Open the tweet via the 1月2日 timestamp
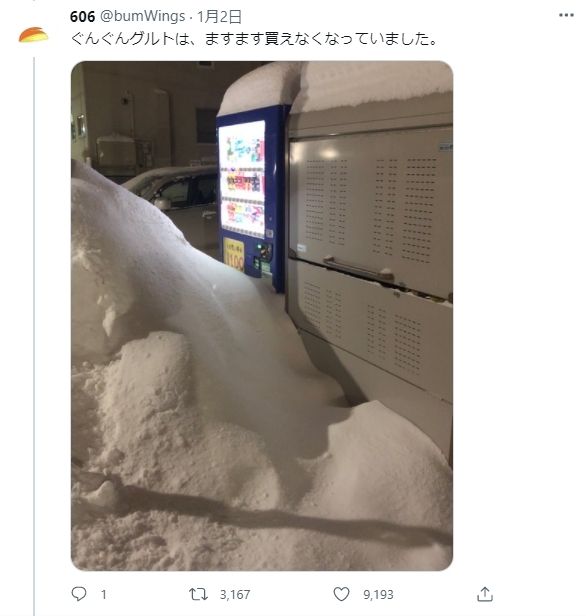 click(219, 16)
